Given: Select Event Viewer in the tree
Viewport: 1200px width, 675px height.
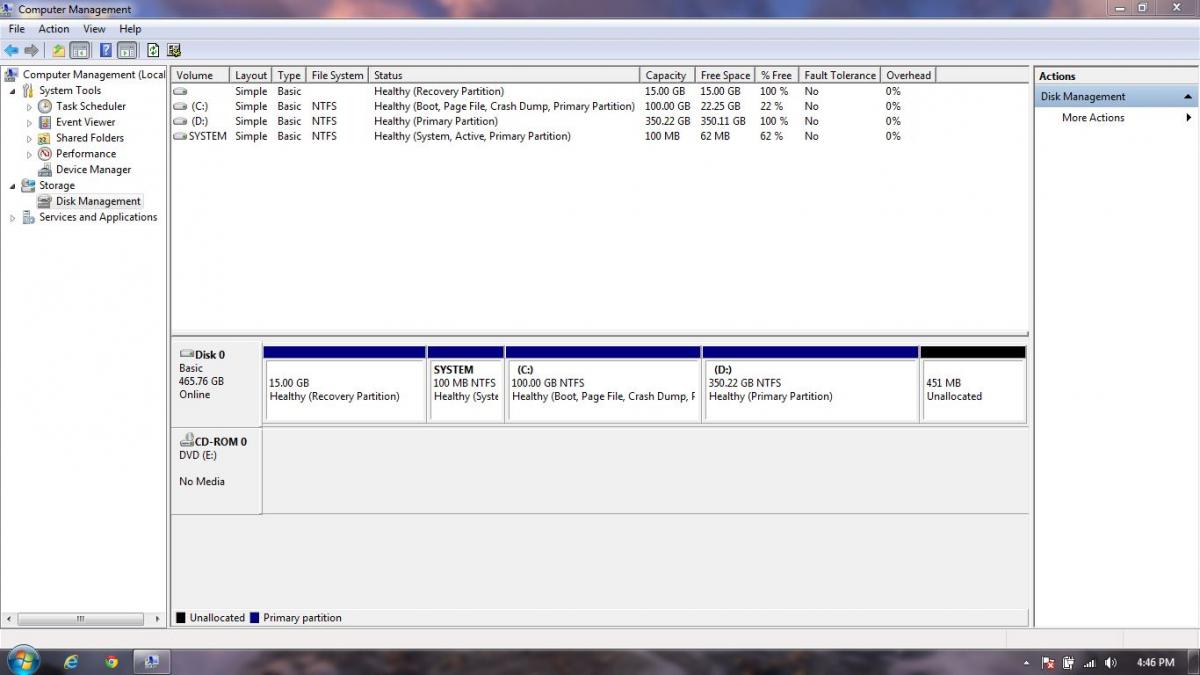Looking at the screenshot, I should click(x=85, y=122).
